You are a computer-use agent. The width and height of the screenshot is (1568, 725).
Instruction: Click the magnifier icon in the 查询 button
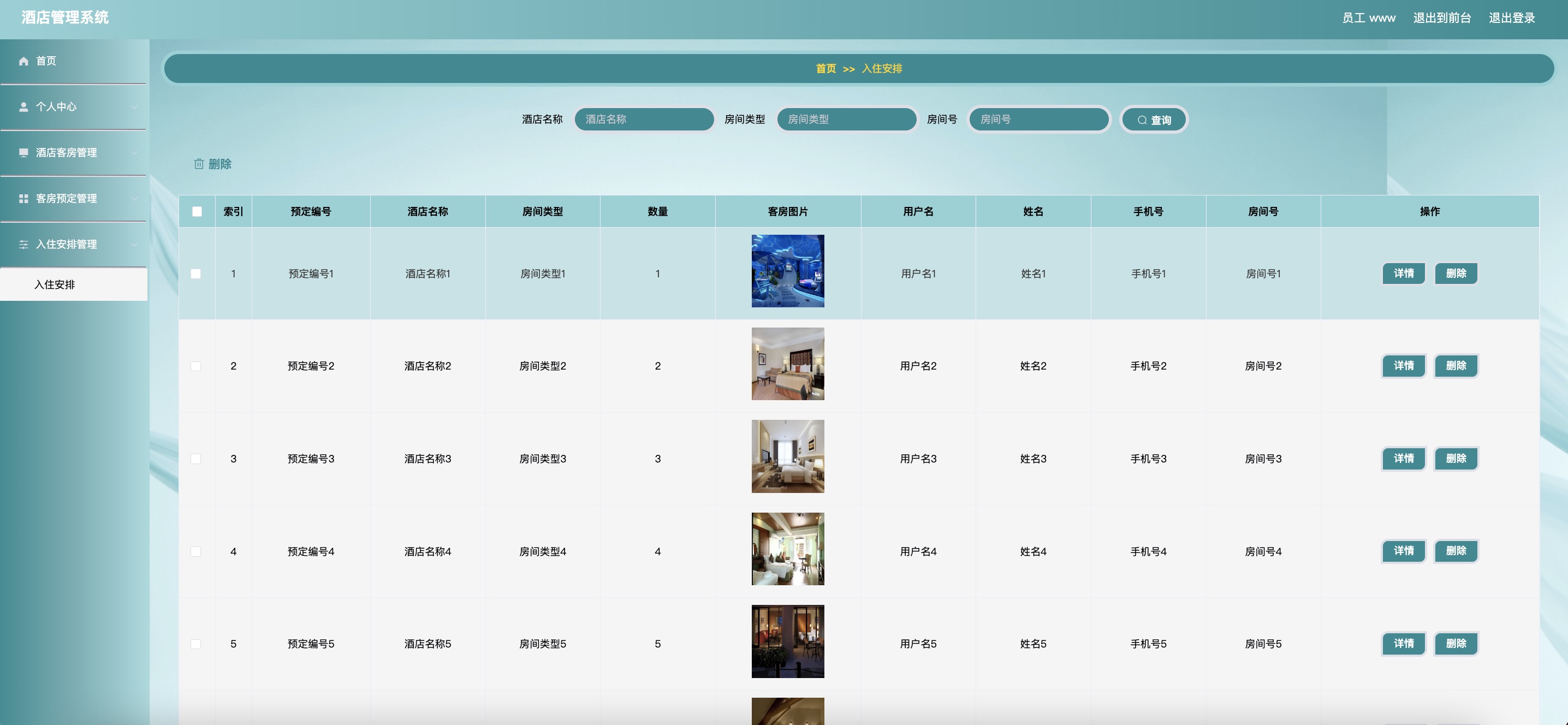point(1142,120)
